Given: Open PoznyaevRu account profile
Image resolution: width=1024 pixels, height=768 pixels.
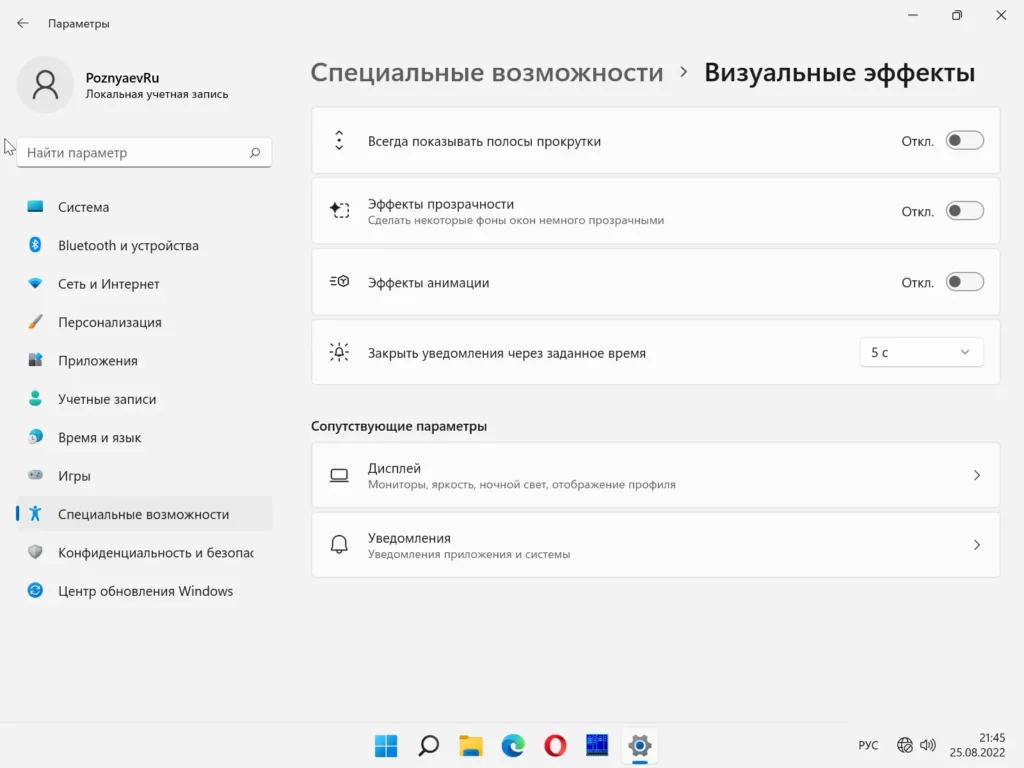Looking at the screenshot, I should (122, 85).
